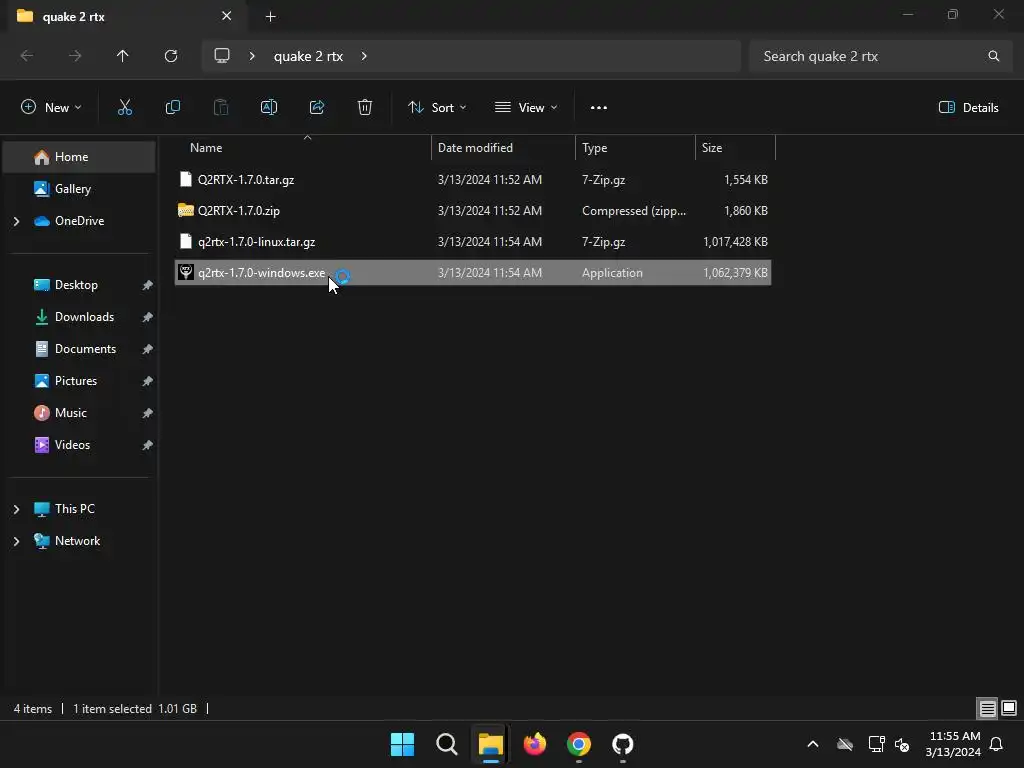
Task: Show hidden system tray icons
Action: click(813, 744)
